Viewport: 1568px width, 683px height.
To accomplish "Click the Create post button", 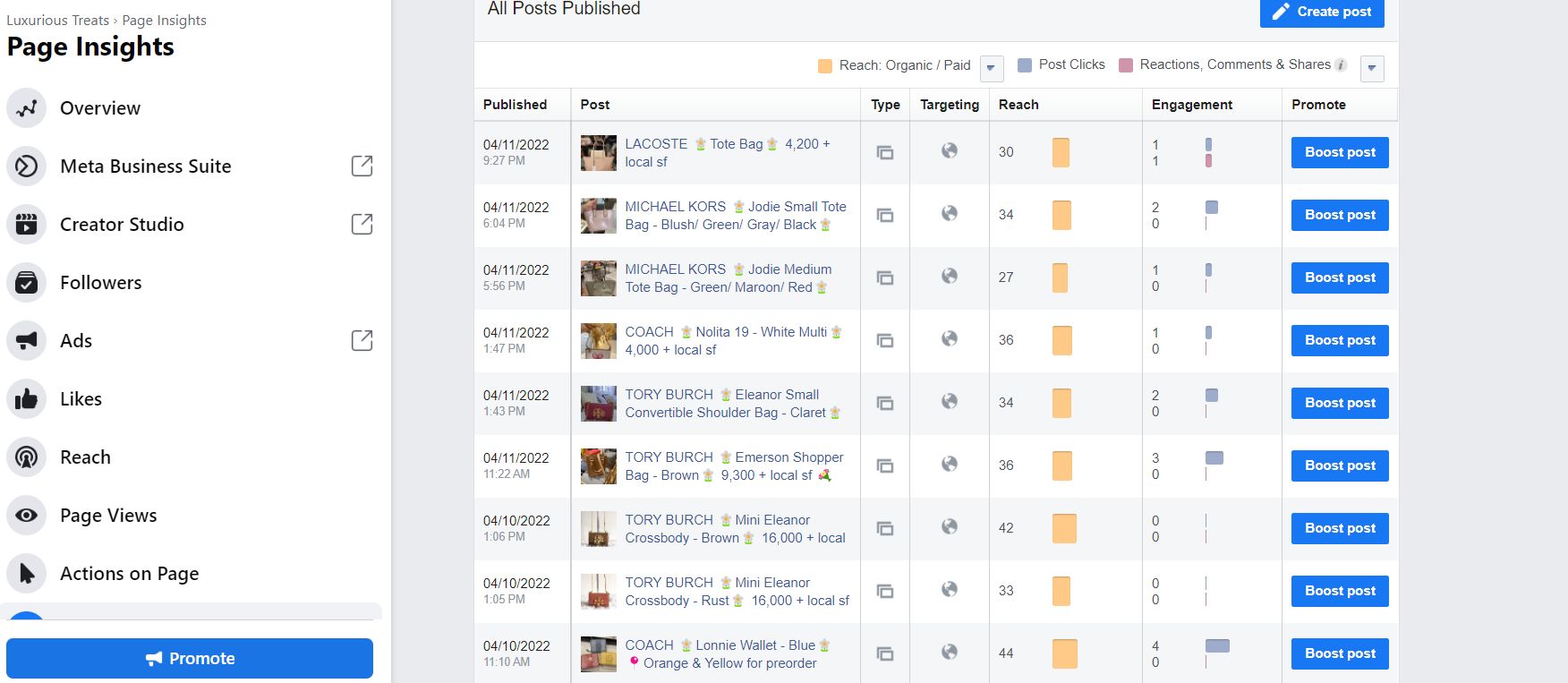I will point(1322,13).
